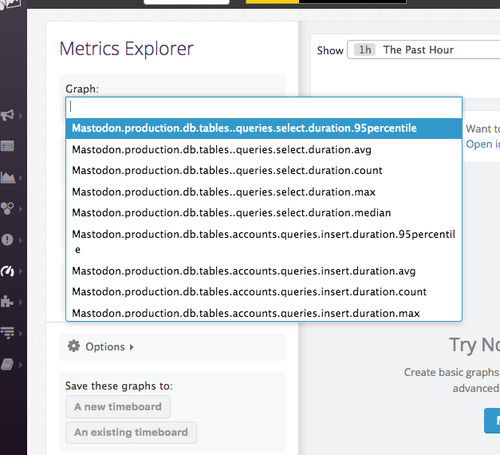The width and height of the screenshot is (500, 455).
Task: Expand the Options section arrow
Action: (132, 347)
